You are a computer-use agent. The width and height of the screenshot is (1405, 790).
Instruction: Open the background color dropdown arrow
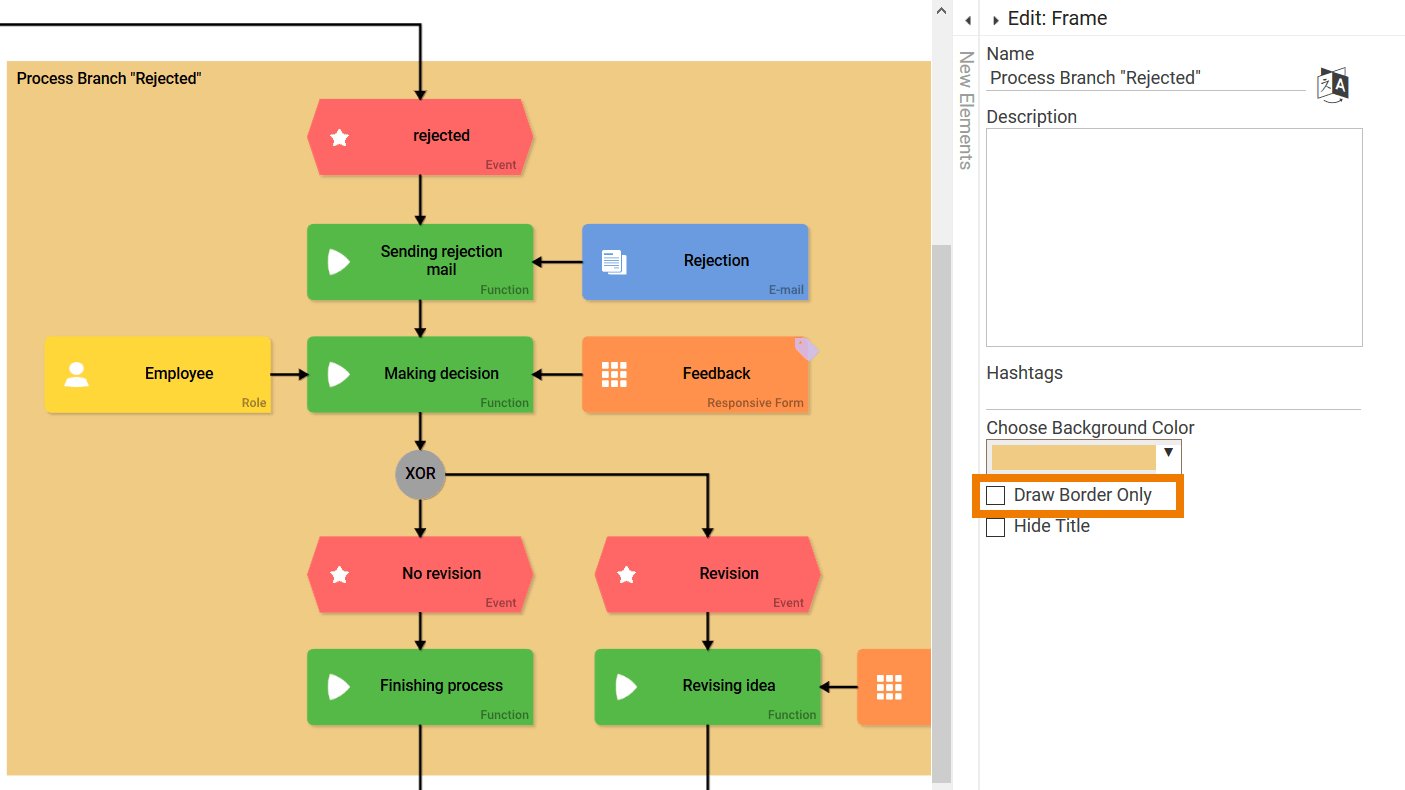pos(1168,453)
